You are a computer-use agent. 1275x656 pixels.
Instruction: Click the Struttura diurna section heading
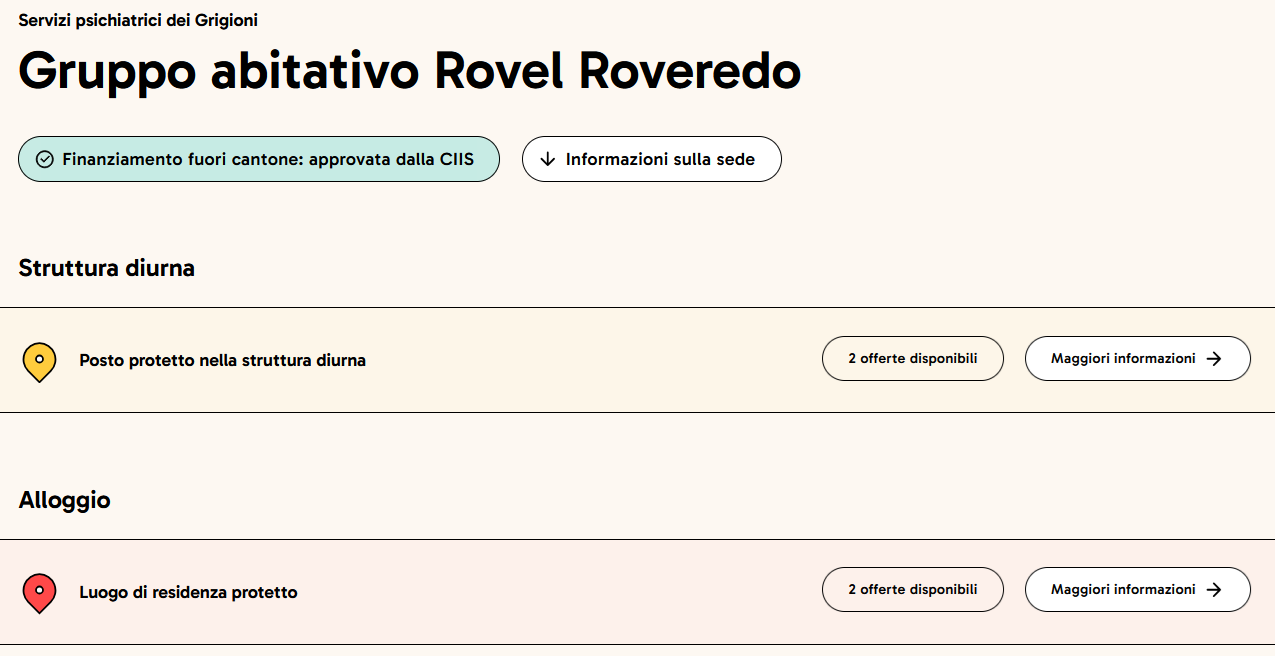point(106,268)
